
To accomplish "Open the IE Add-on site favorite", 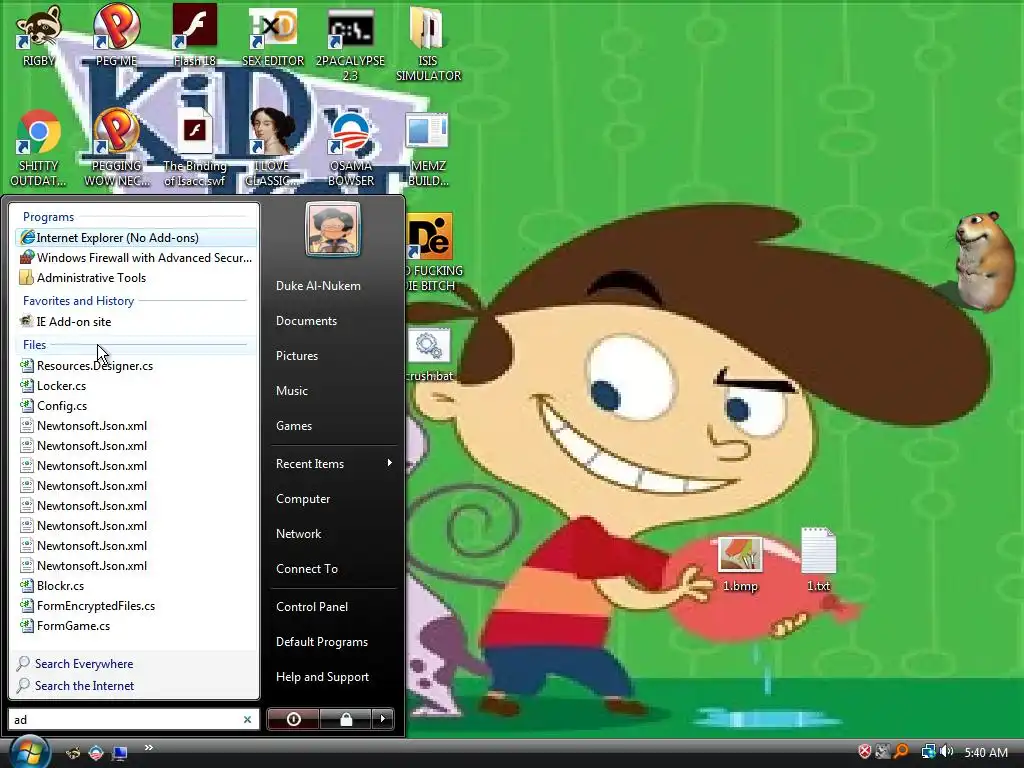I will [x=135, y=321].
